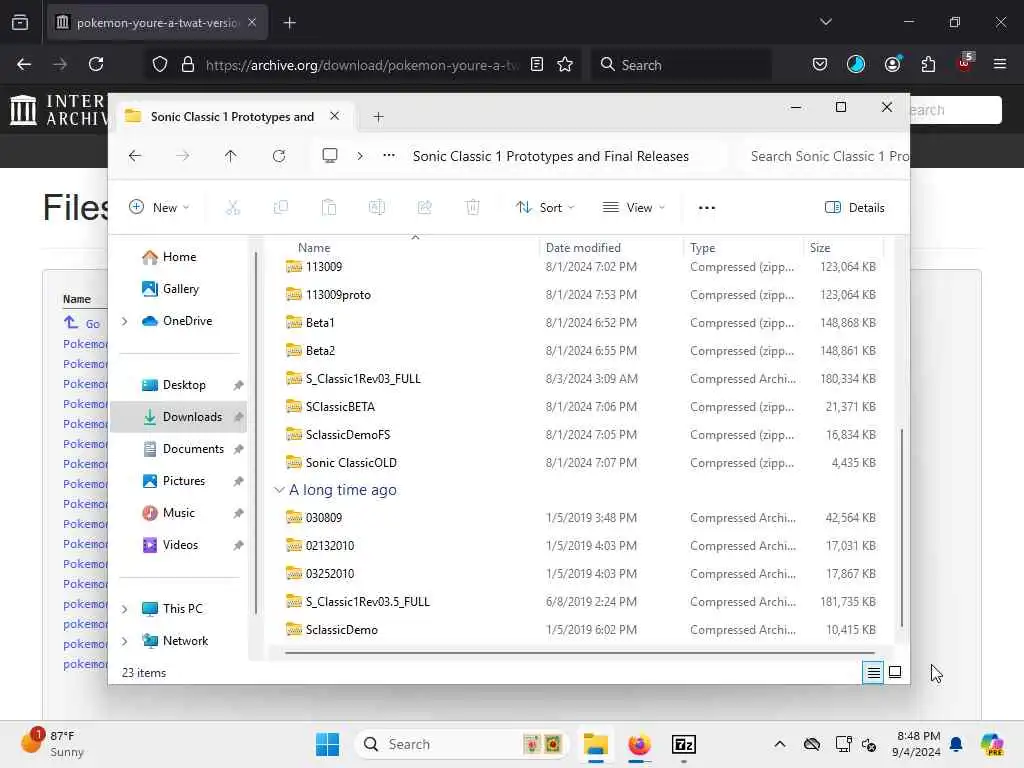Open Firefox extensions puzzle icon
The width and height of the screenshot is (1024, 768).
928,64
